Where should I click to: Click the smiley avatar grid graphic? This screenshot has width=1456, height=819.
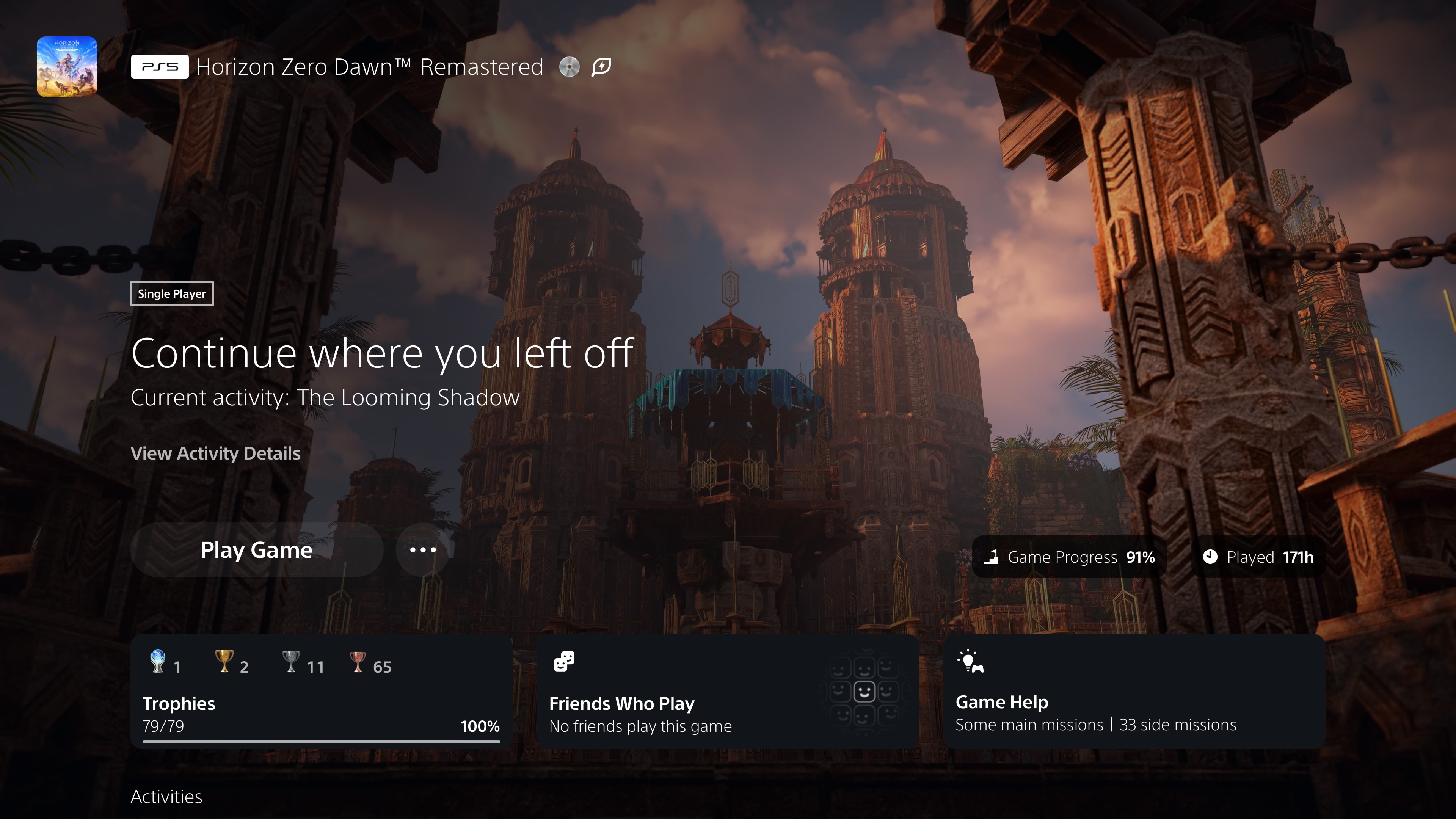point(864,691)
